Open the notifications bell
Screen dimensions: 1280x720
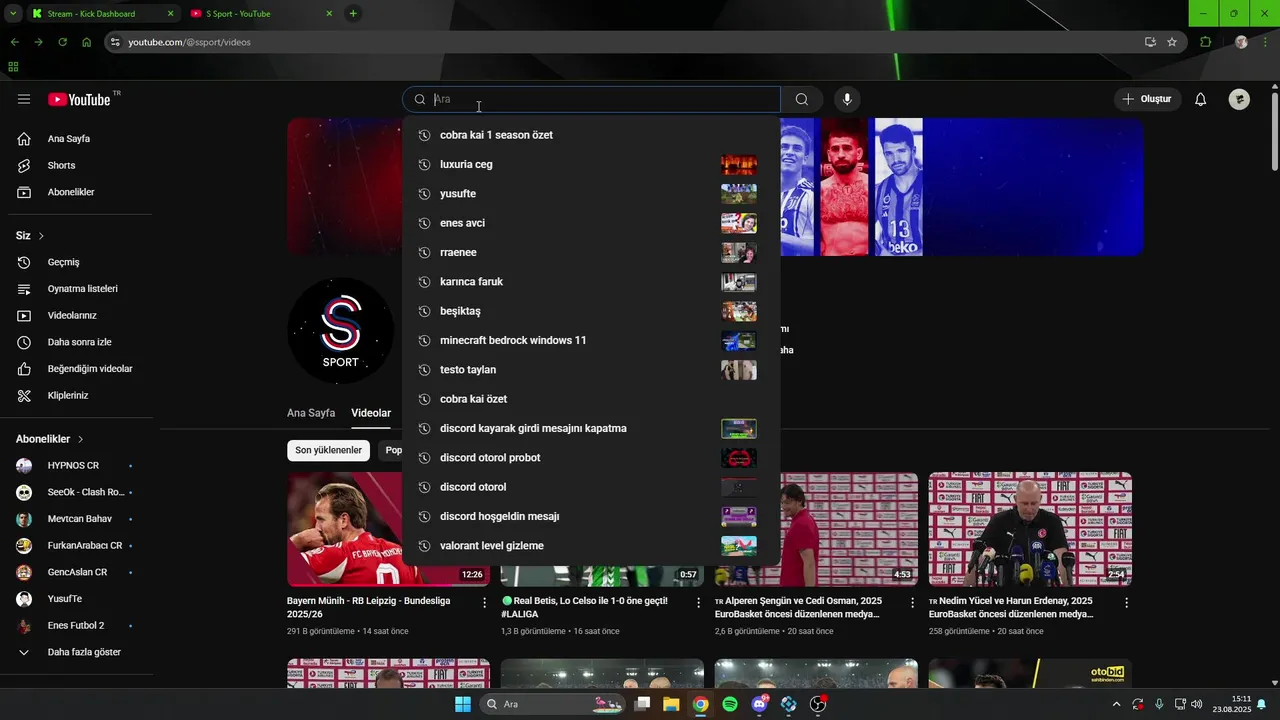pos(1201,99)
